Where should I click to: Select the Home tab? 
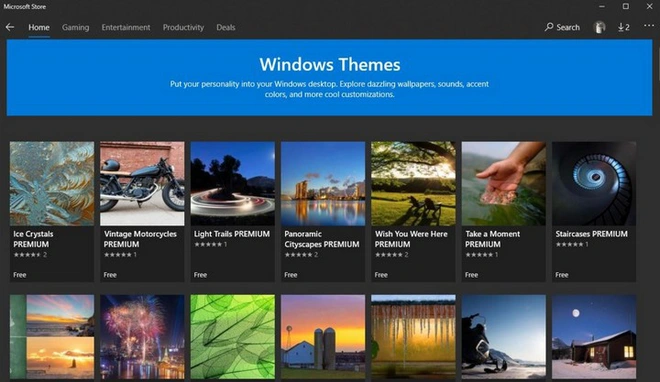[x=39, y=27]
